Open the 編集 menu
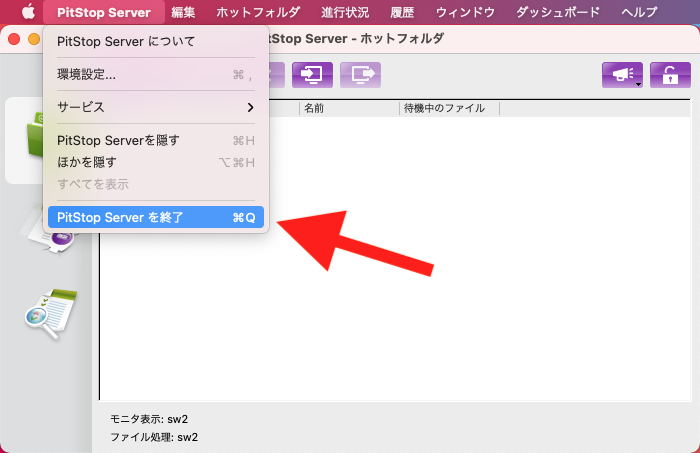This screenshot has height=453, width=700. pyautogui.click(x=183, y=12)
